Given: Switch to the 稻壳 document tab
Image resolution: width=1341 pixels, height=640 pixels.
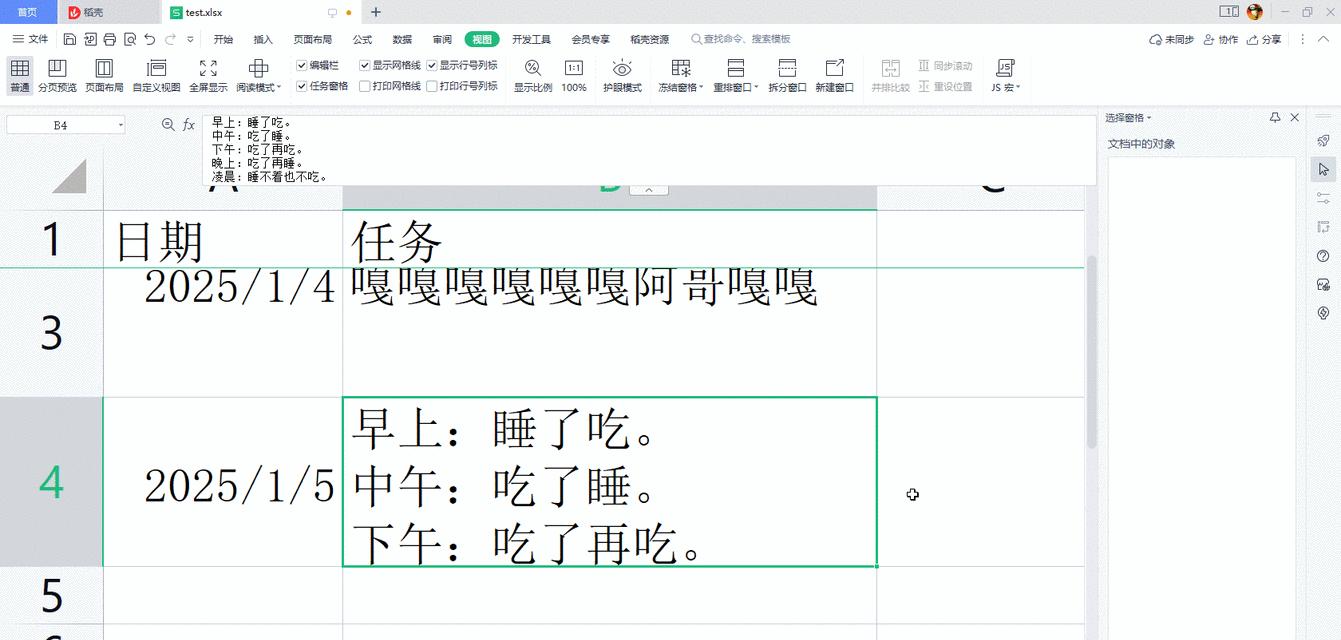Looking at the screenshot, I should coord(108,12).
